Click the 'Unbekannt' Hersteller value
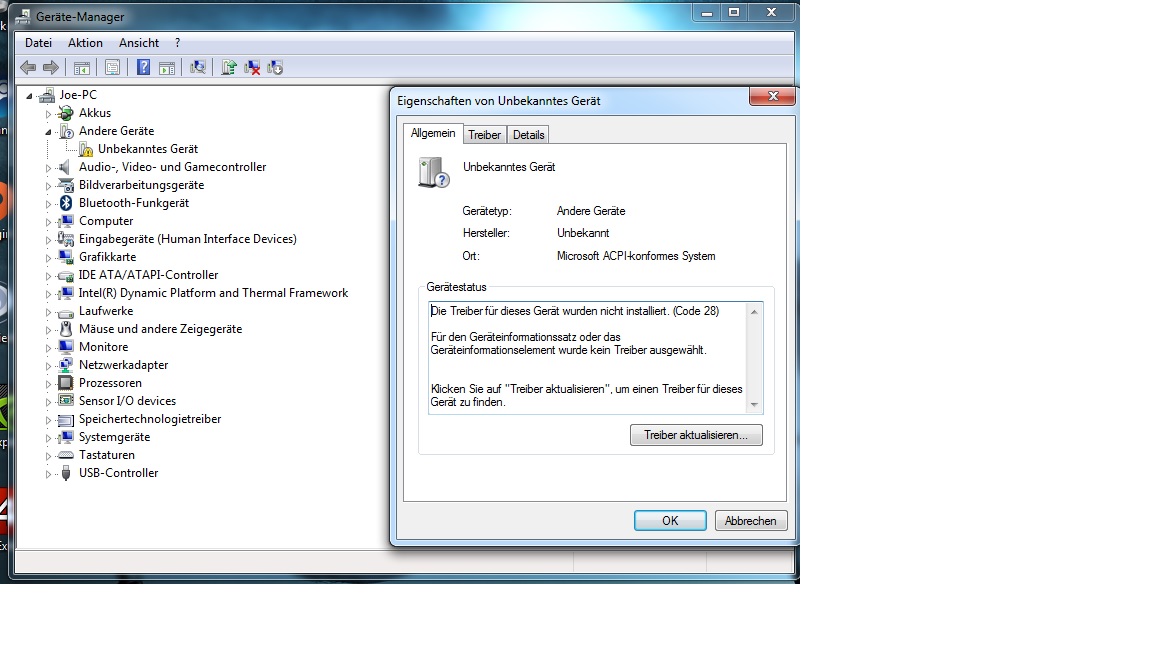 (583, 234)
